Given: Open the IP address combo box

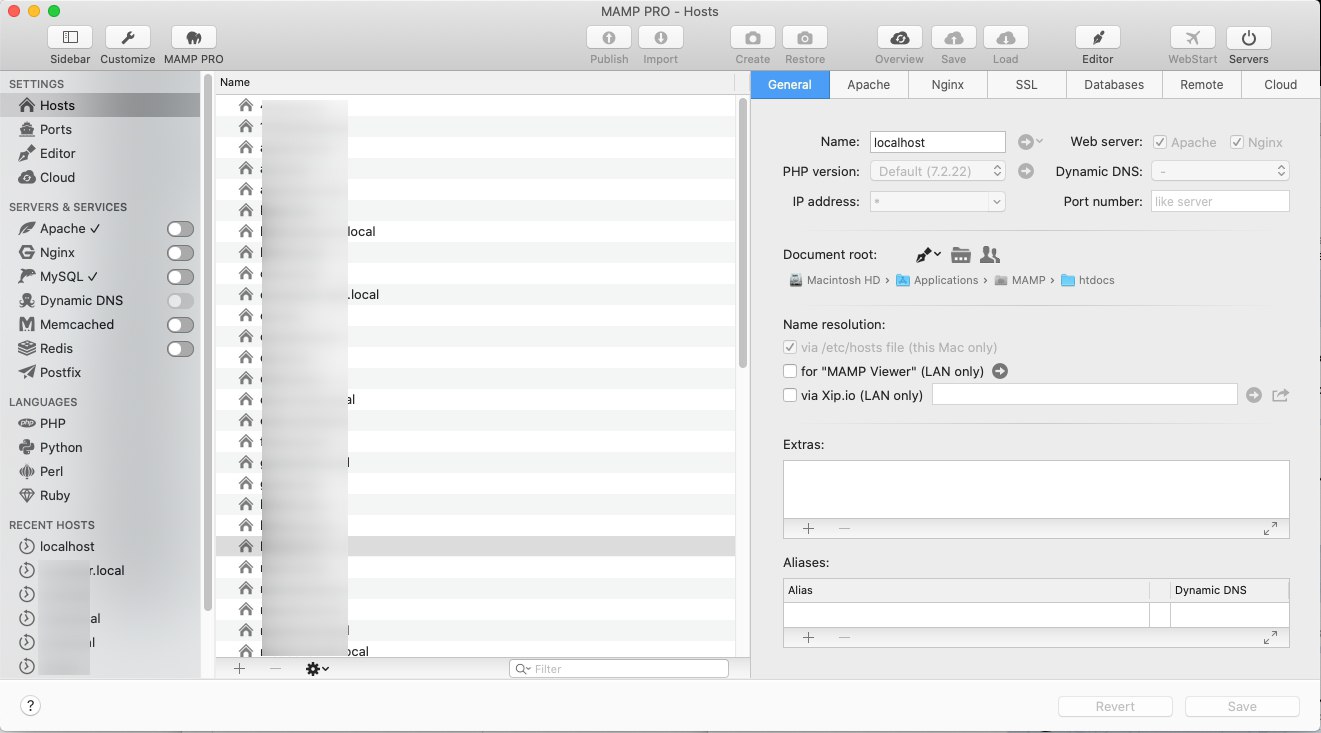Looking at the screenshot, I should (938, 201).
